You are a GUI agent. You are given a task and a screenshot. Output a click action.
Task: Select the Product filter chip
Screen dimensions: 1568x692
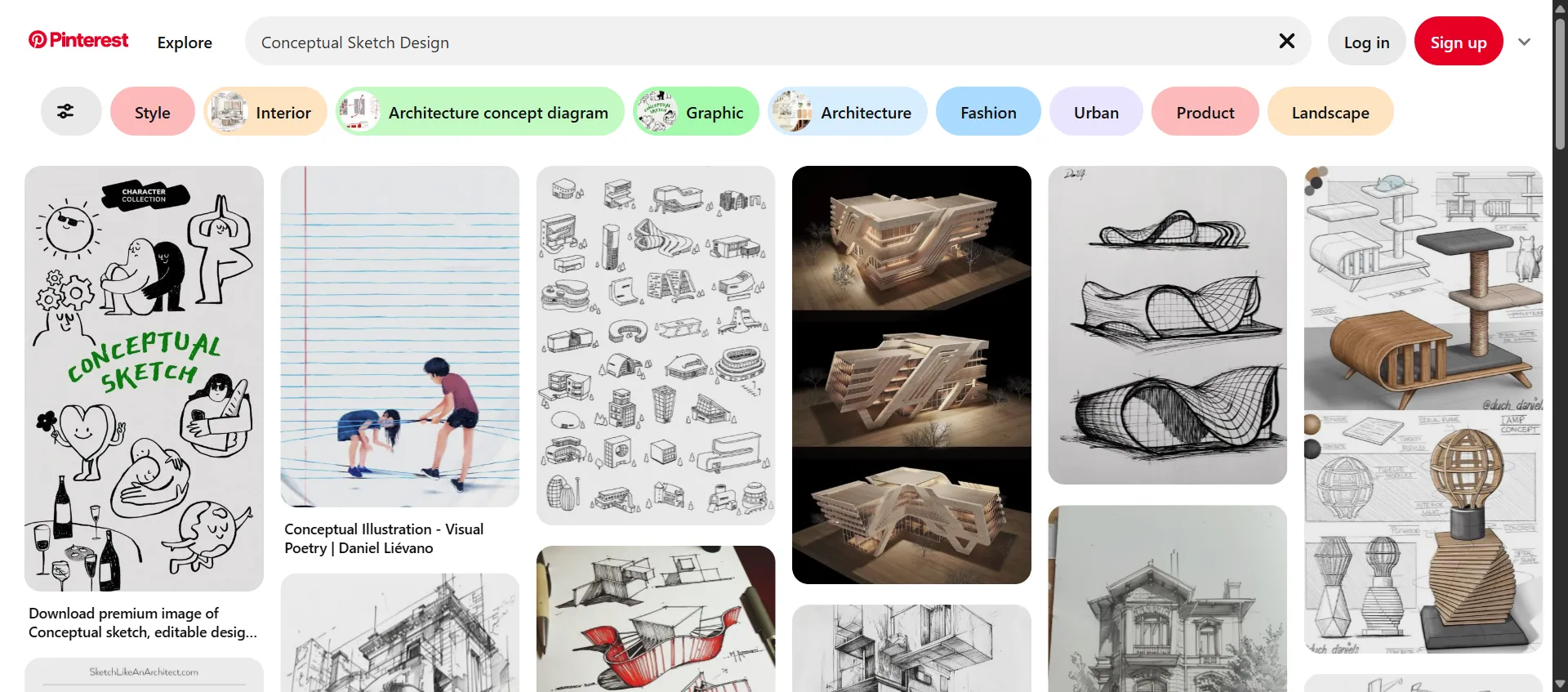point(1205,112)
